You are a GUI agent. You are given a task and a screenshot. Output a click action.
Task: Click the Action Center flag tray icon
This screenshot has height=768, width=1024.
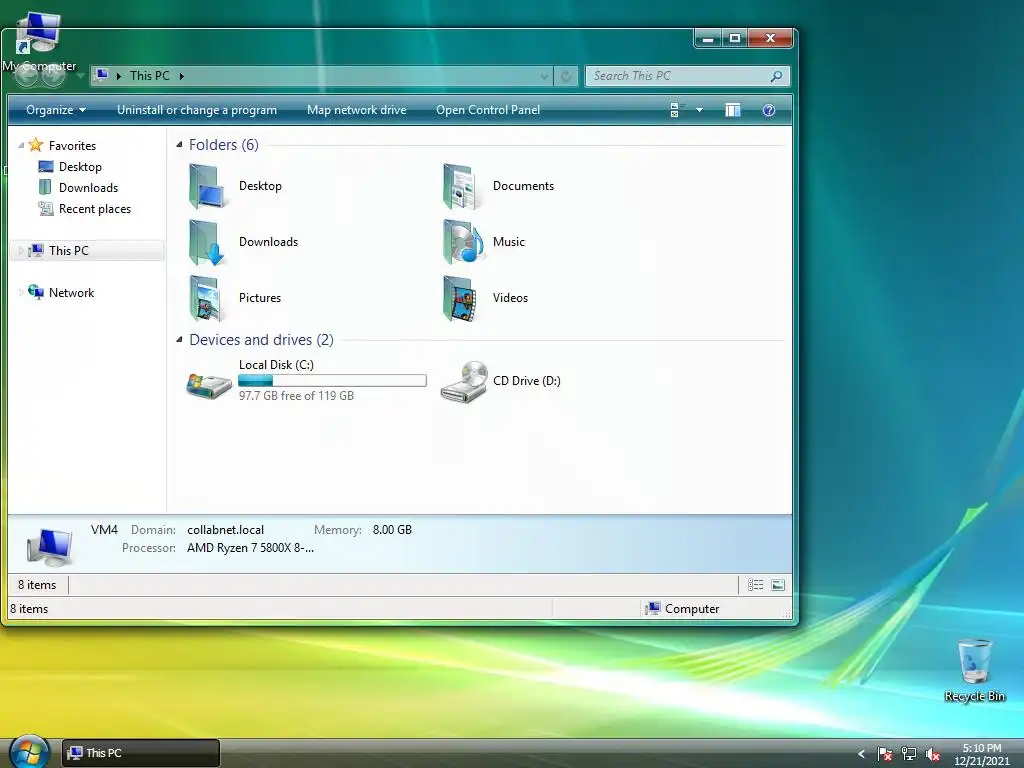pyautogui.click(x=884, y=754)
